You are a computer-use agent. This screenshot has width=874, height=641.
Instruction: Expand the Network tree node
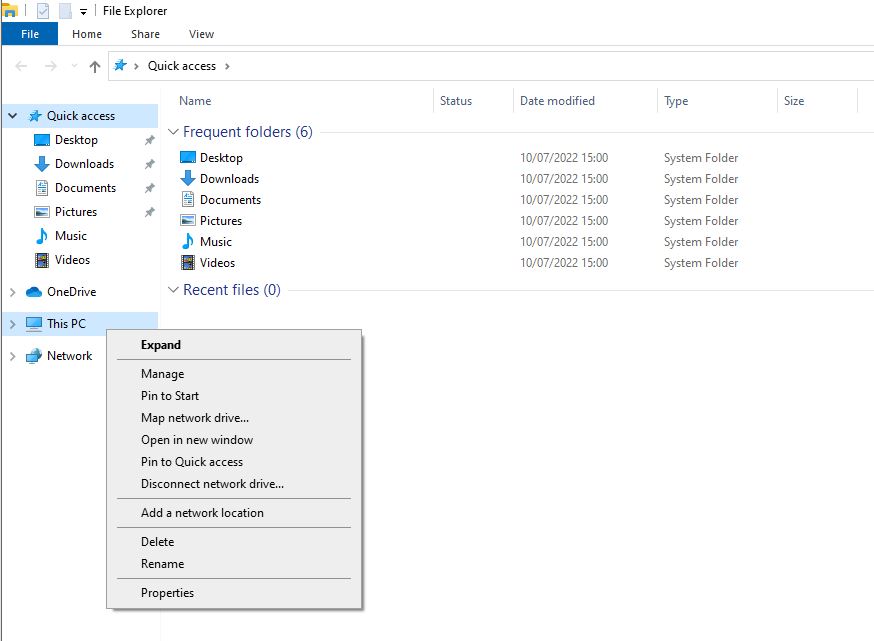(13, 356)
